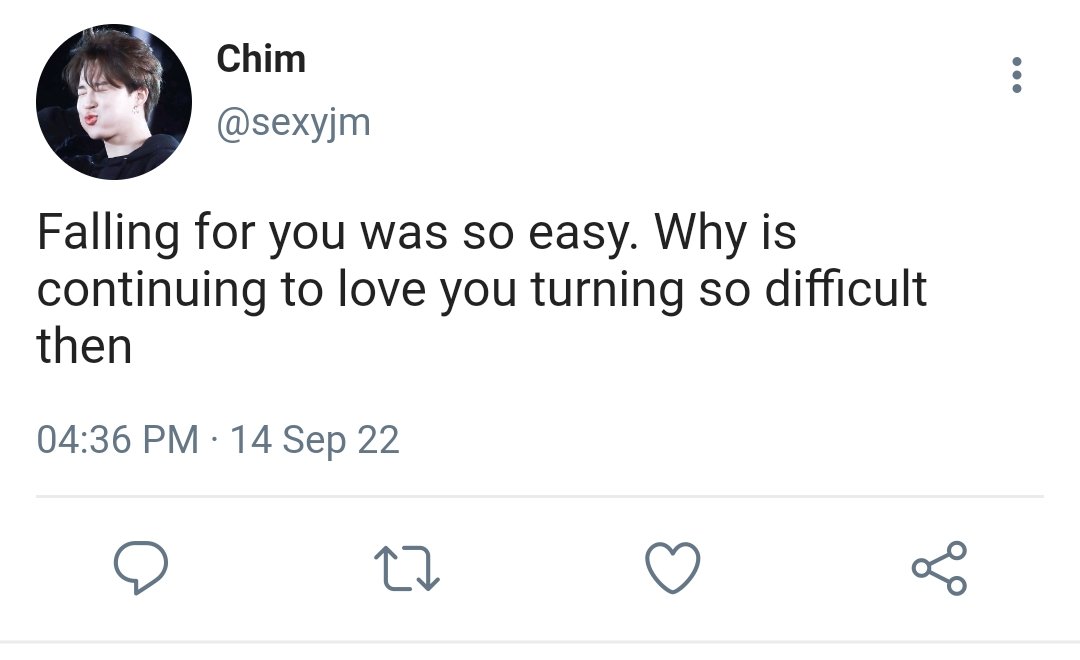View Chim's profile picture
Viewport: 1080px width, 660px height.
pyautogui.click(x=114, y=102)
